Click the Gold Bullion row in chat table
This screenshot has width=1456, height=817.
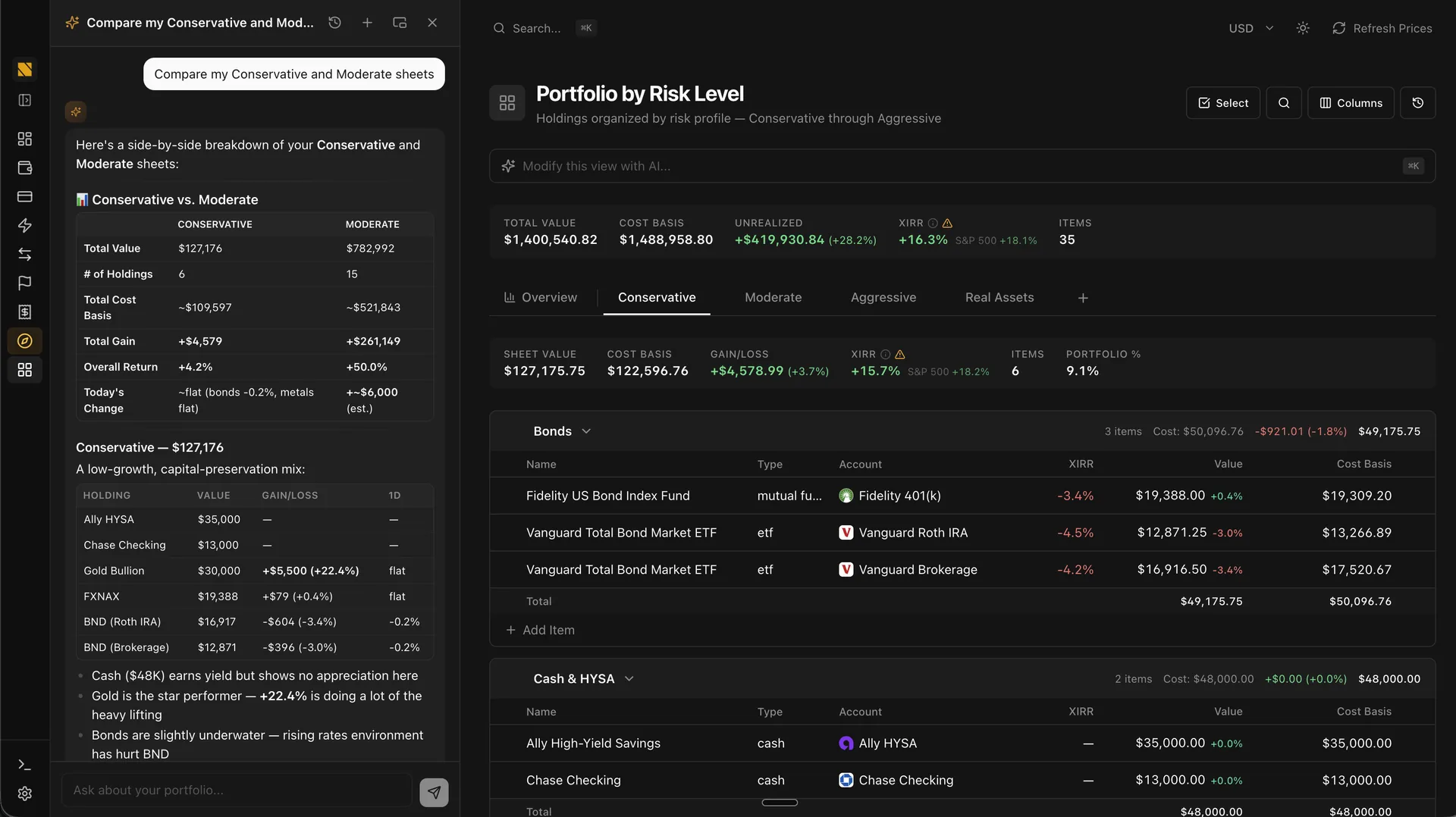pos(255,571)
